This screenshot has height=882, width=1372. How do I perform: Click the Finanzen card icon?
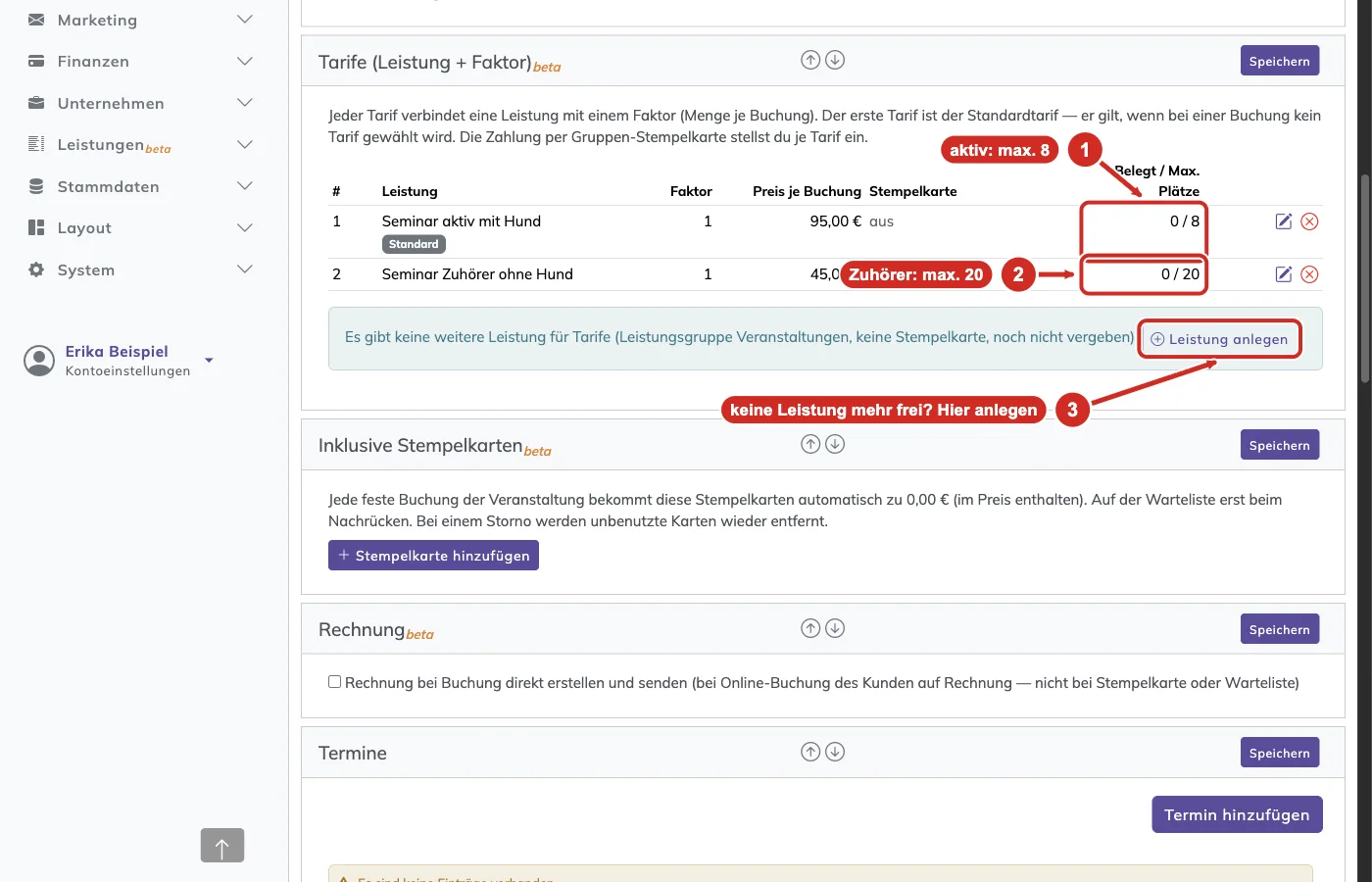(x=36, y=61)
